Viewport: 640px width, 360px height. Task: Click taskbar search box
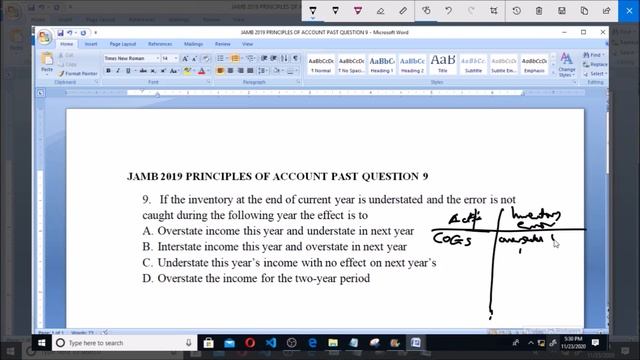click(x=124, y=343)
